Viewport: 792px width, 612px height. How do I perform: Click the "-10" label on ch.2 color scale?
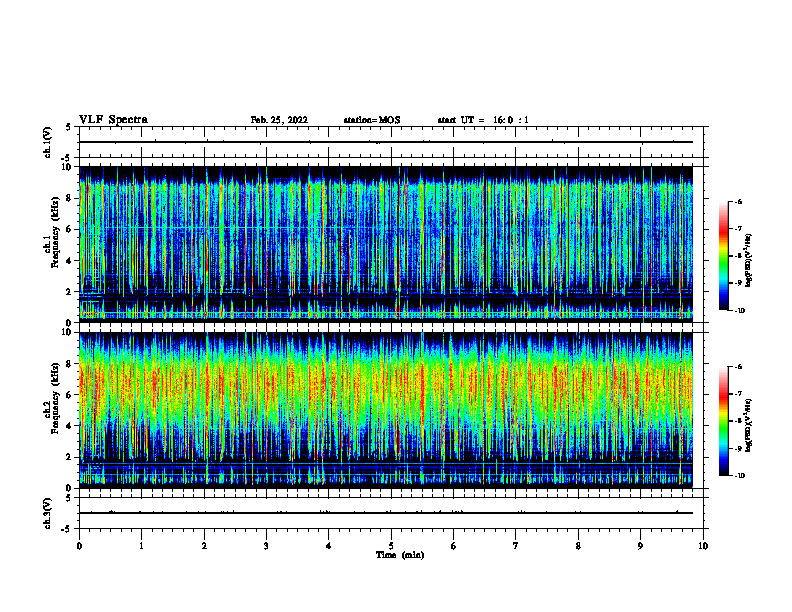click(739, 476)
